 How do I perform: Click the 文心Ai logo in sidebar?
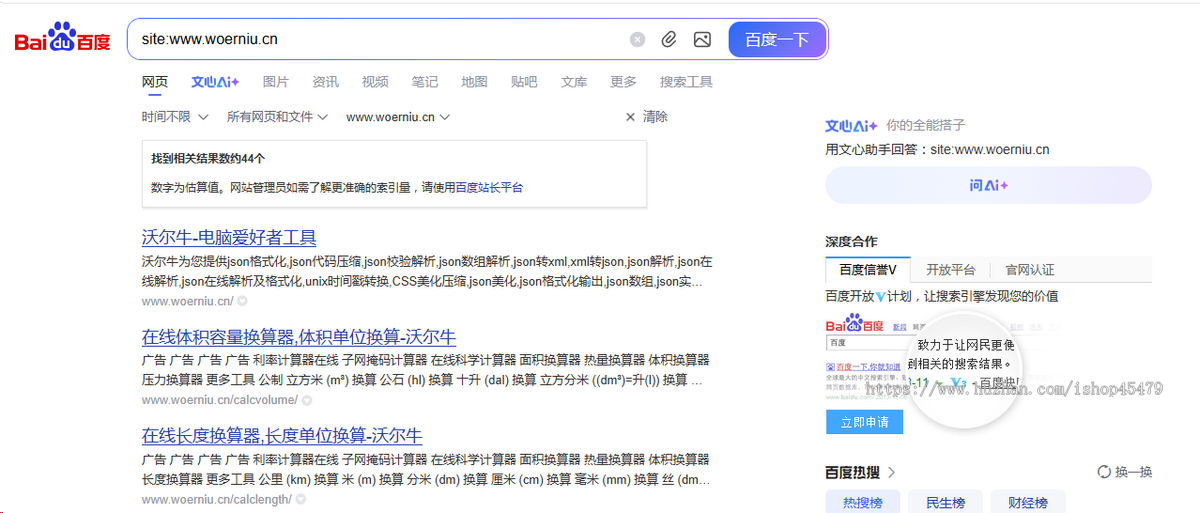tap(851, 126)
